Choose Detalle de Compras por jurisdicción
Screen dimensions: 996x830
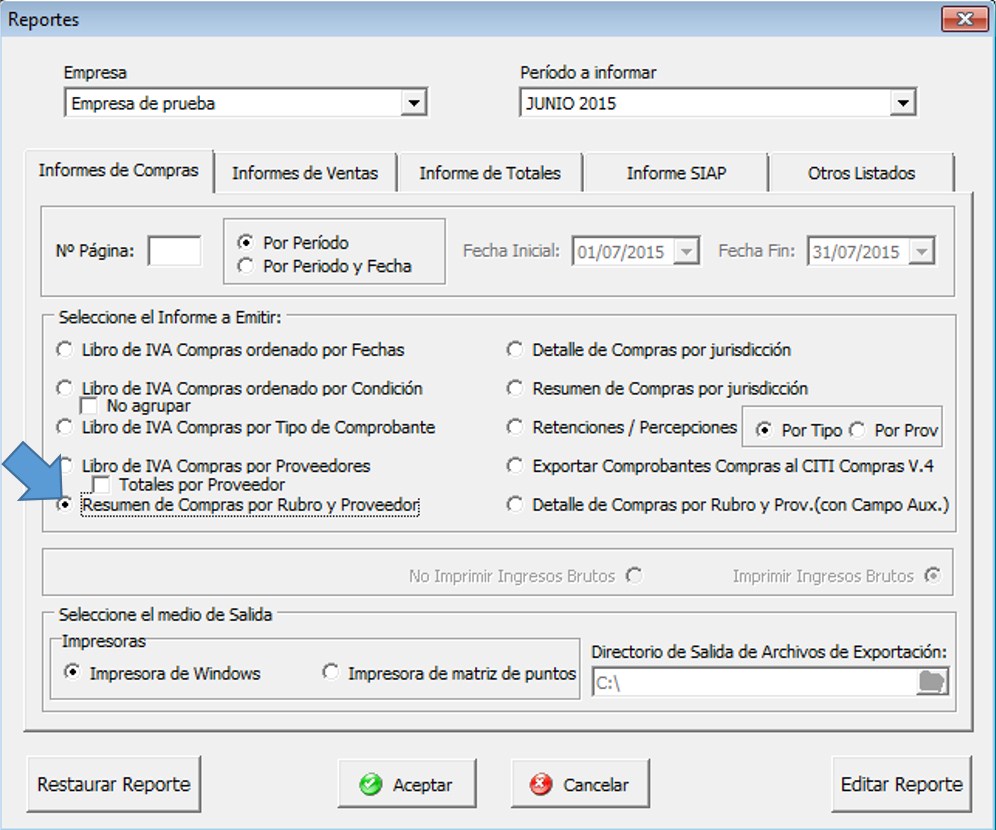point(515,350)
